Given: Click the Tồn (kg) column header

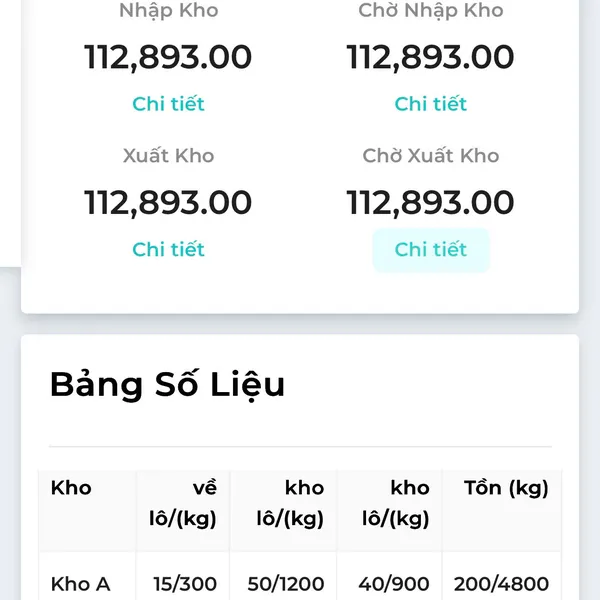Looking at the screenshot, I should click(x=506, y=488).
